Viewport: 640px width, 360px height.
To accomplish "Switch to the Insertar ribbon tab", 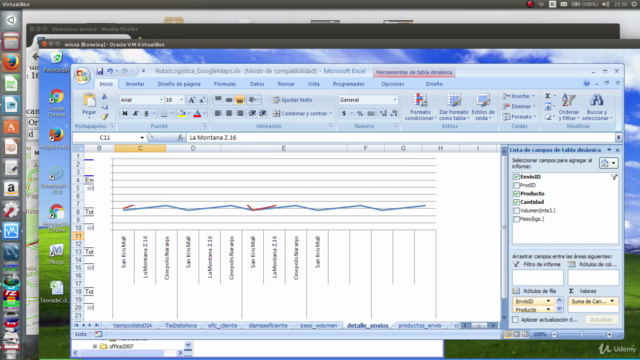I will coord(135,84).
